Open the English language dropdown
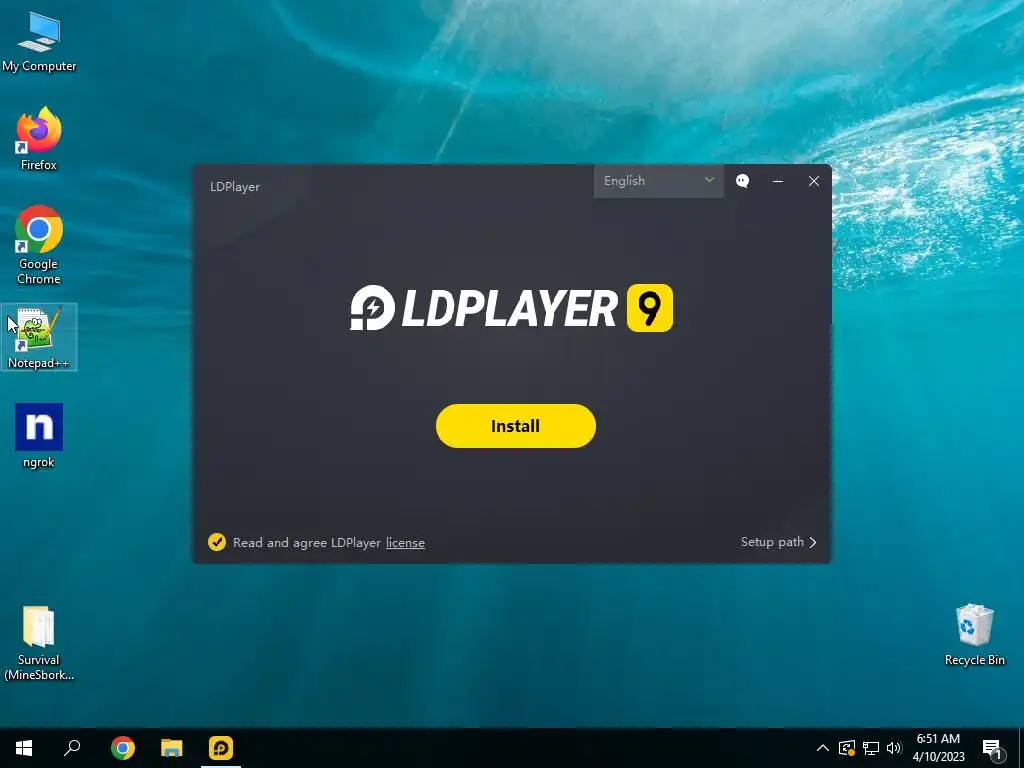 [x=658, y=181]
